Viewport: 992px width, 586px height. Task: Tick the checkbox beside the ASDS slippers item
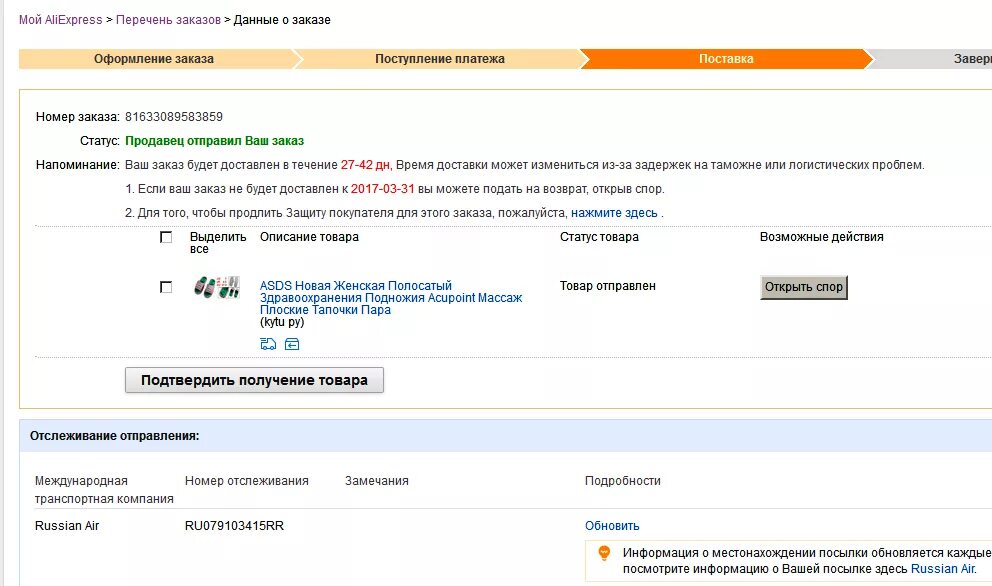pos(166,287)
